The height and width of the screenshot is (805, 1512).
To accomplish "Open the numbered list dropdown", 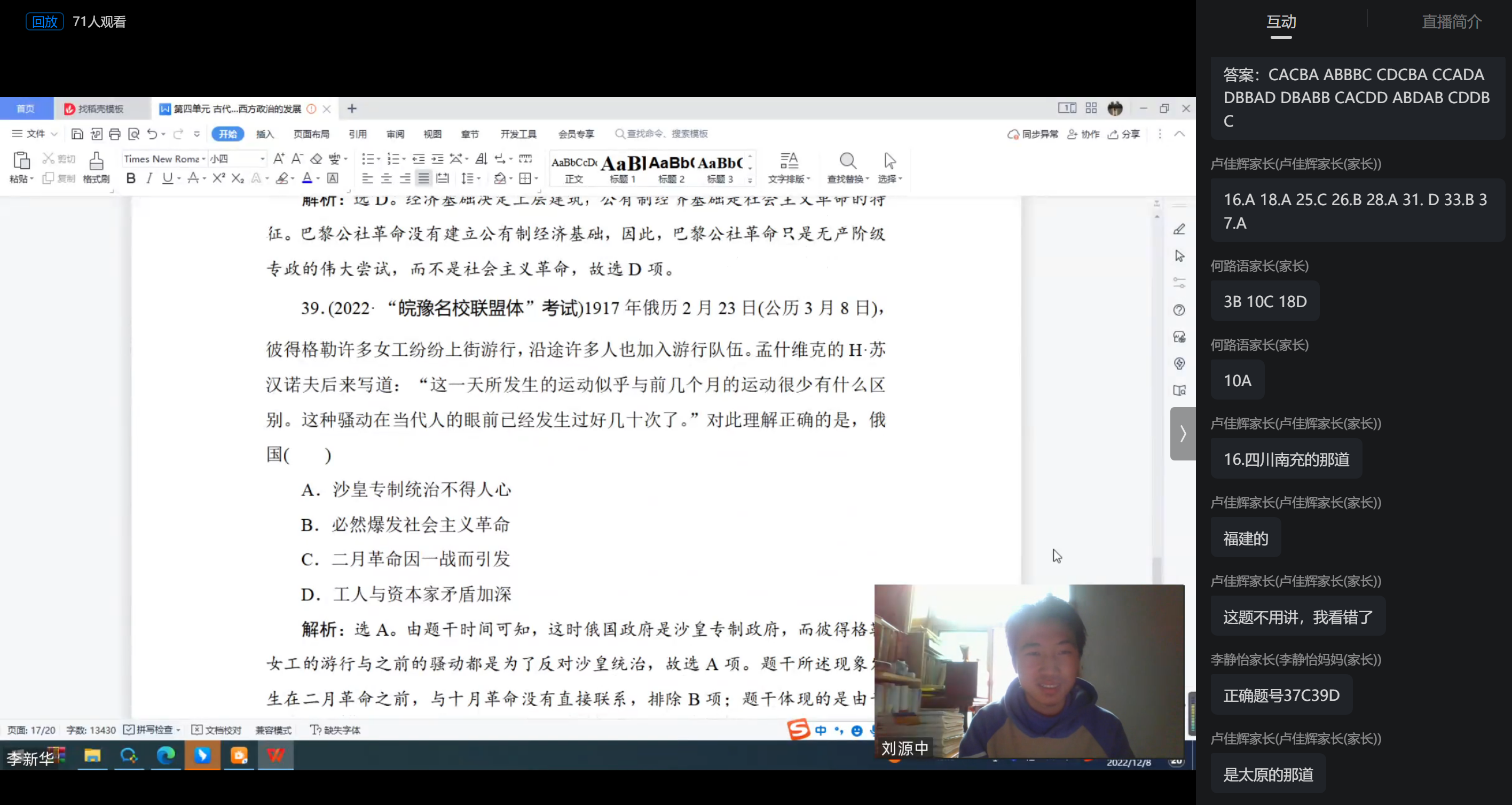I will (404, 159).
